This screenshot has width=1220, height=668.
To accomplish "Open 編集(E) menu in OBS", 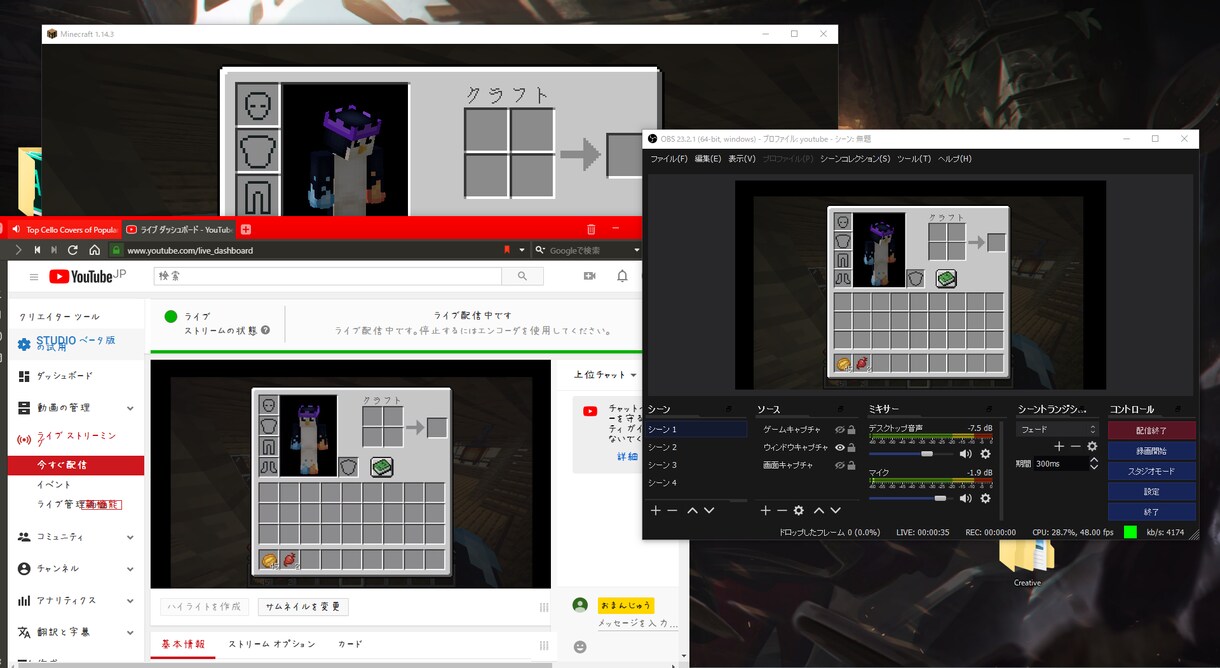I will point(708,159).
